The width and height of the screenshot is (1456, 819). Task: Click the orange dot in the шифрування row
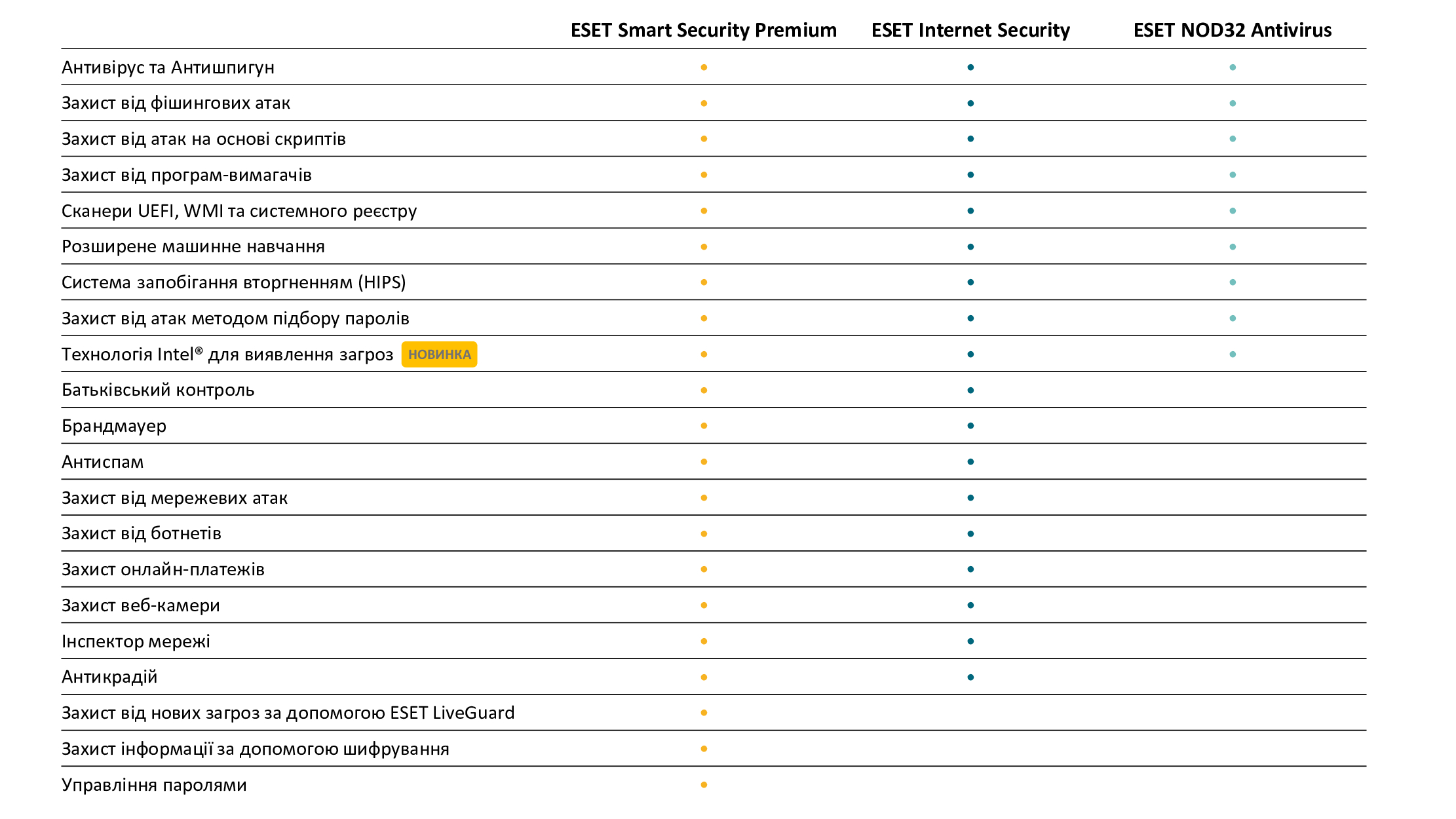(704, 749)
